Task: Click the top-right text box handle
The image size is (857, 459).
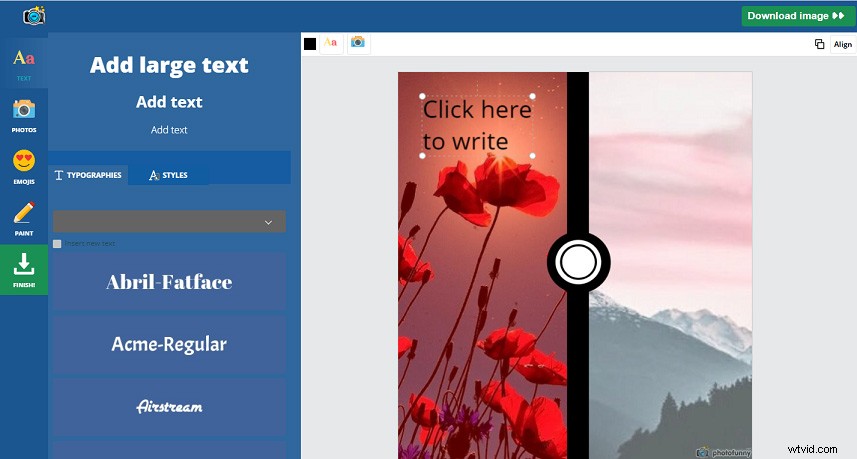Action: click(532, 96)
